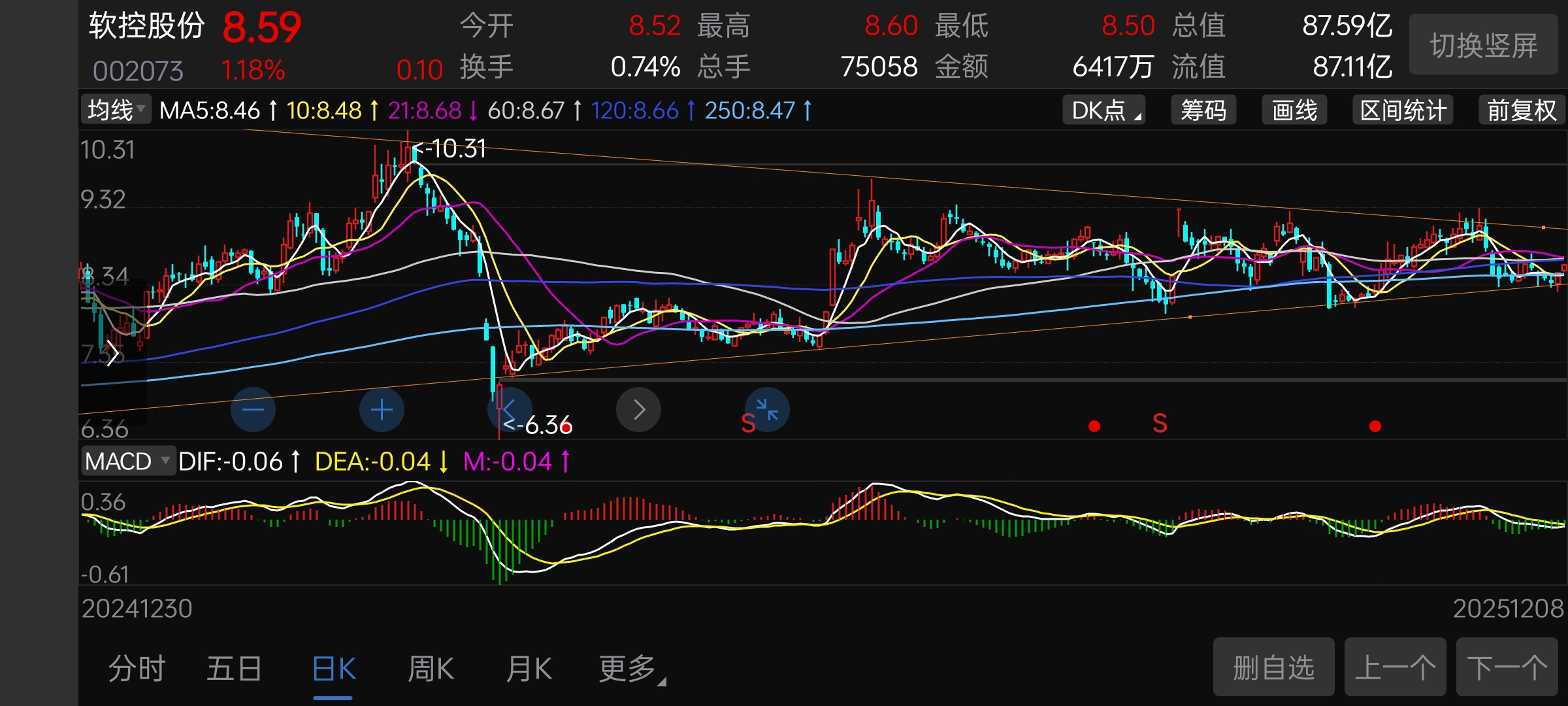Click the collapse chart shrink icon

(767, 409)
